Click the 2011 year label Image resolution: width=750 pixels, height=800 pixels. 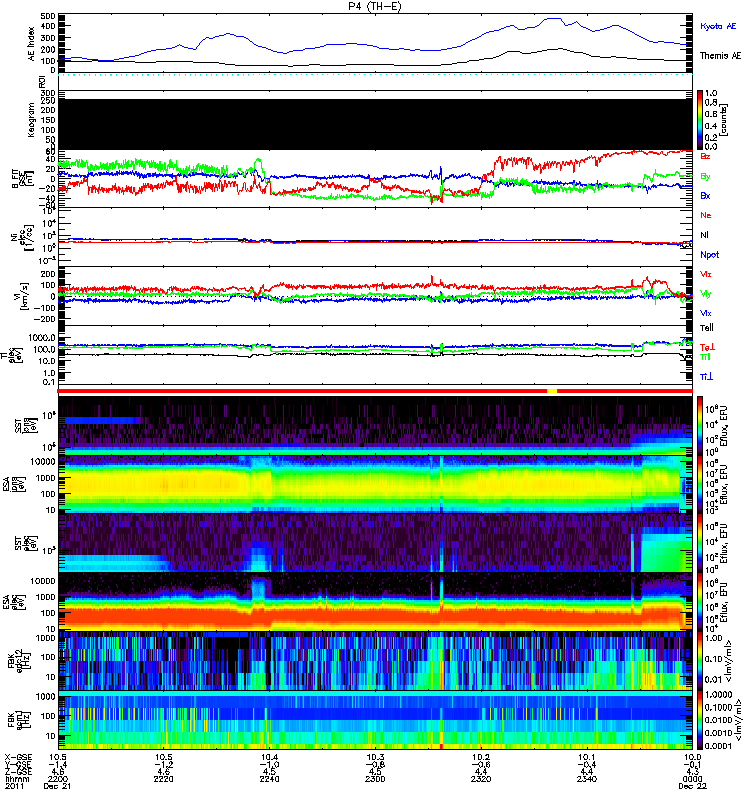14,786
